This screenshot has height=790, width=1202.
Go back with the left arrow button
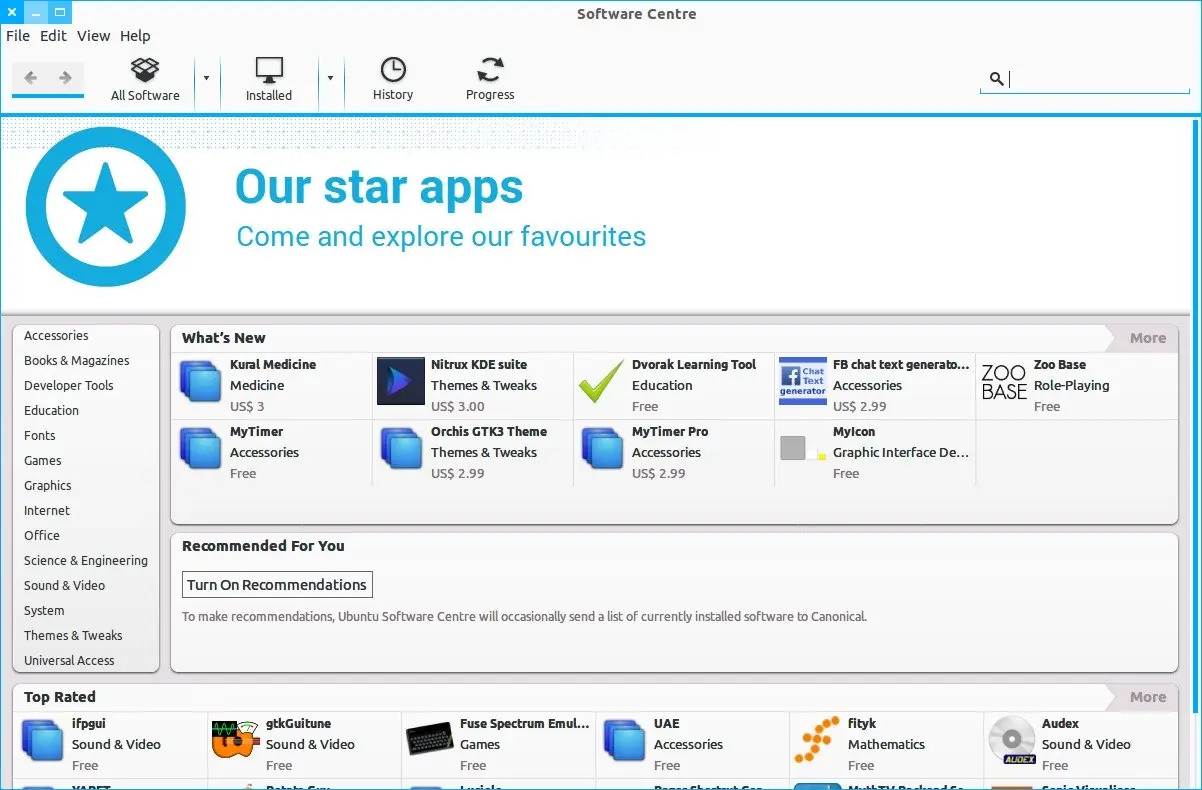(31, 78)
